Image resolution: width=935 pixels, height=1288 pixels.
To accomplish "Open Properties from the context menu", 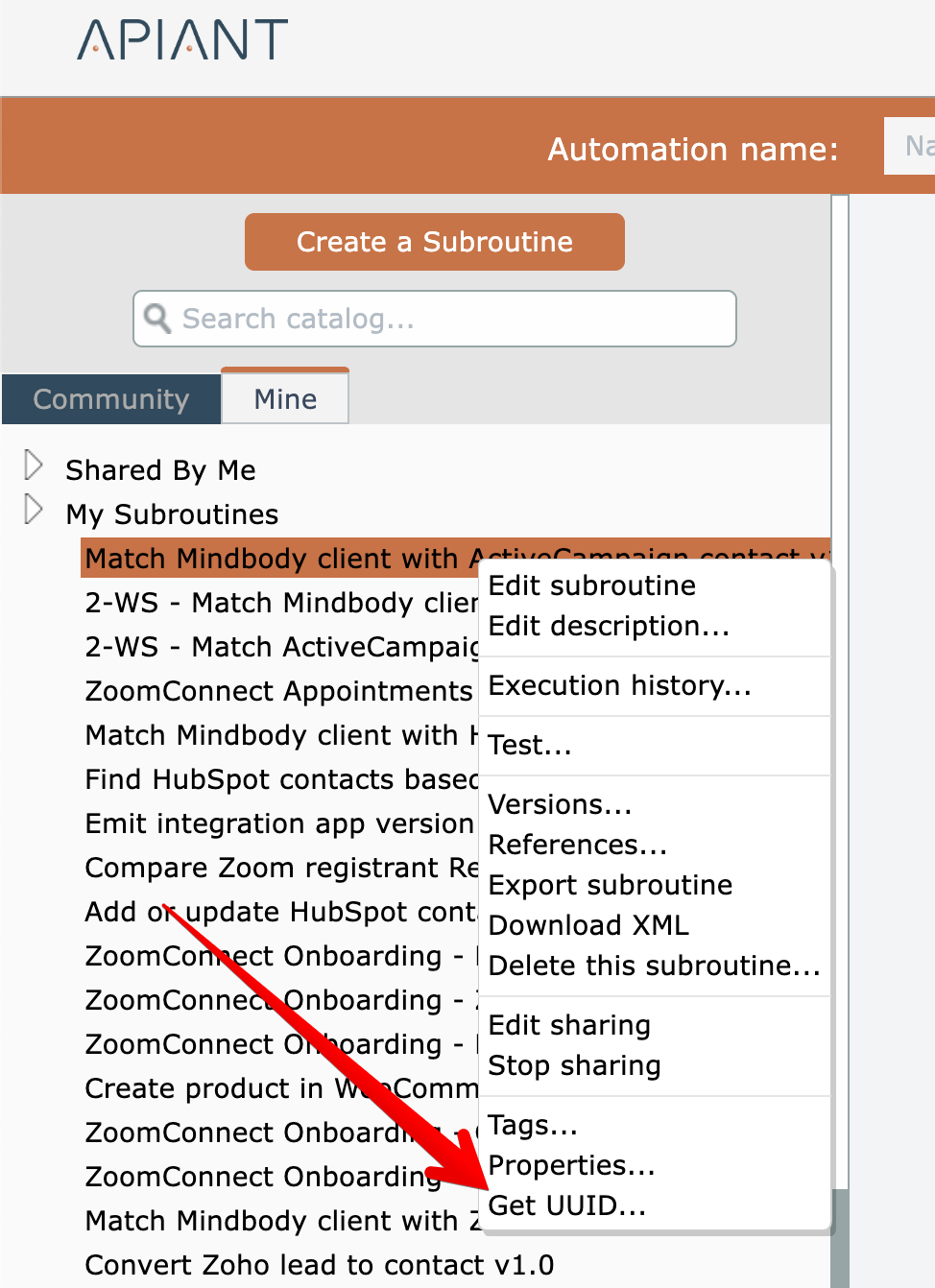I will click(571, 1165).
